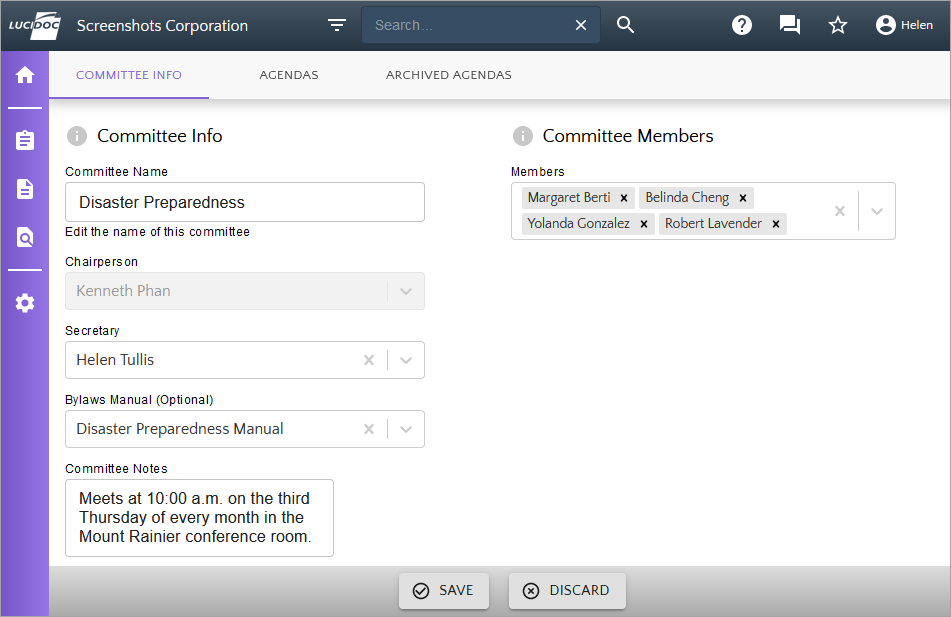Click the Save button
Screen dimensions: 951x617
pyautogui.click(x=444, y=590)
